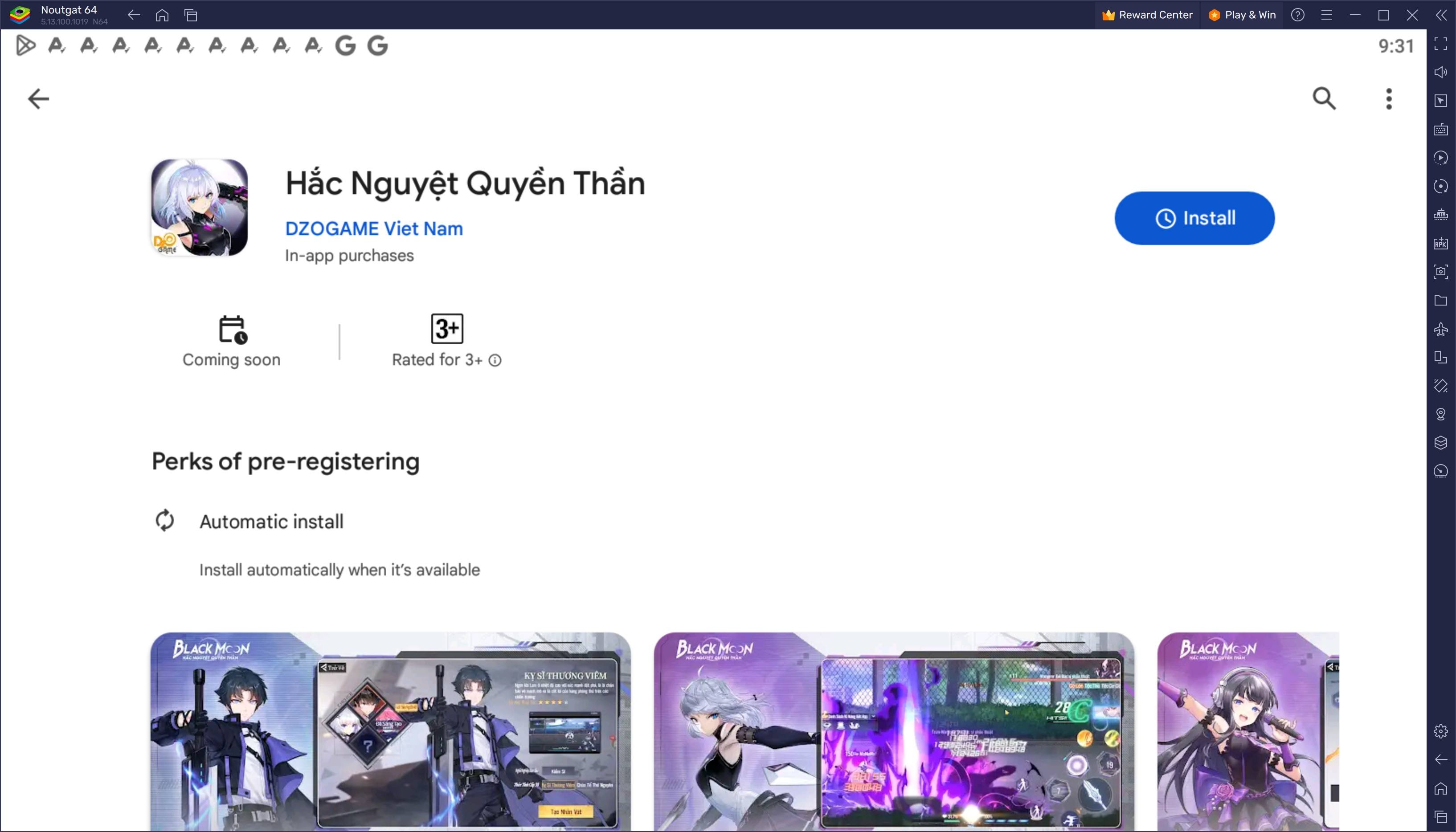The image size is (1456, 832).
Task: Open the Rated for 3+ info icon
Action: point(495,360)
